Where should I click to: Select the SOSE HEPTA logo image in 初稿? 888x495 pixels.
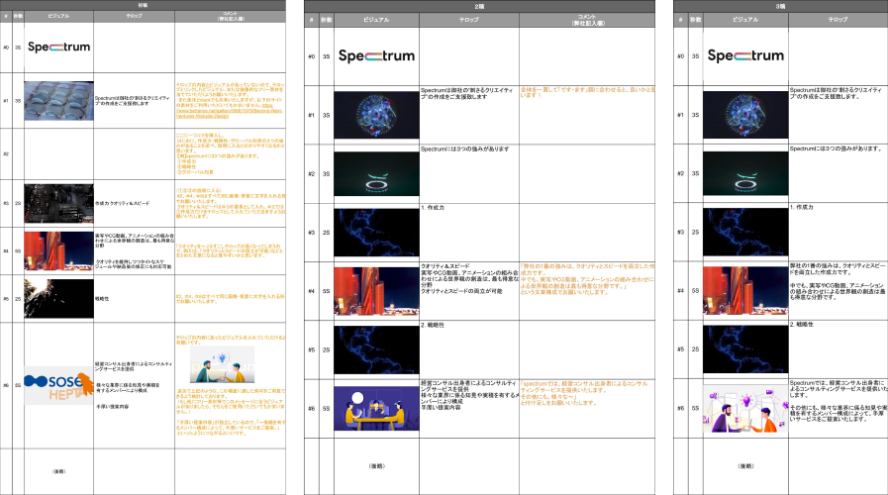[x=59, y=386]
